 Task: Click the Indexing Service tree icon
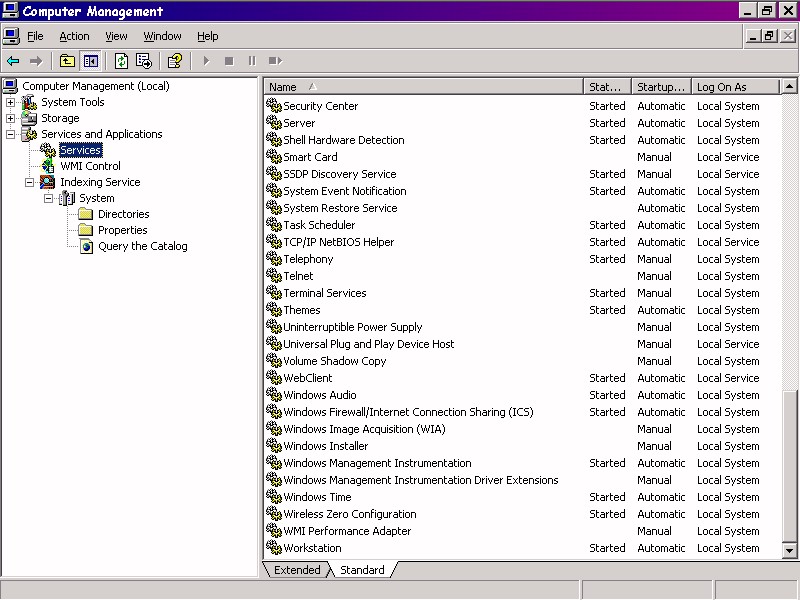click(47, 182)
